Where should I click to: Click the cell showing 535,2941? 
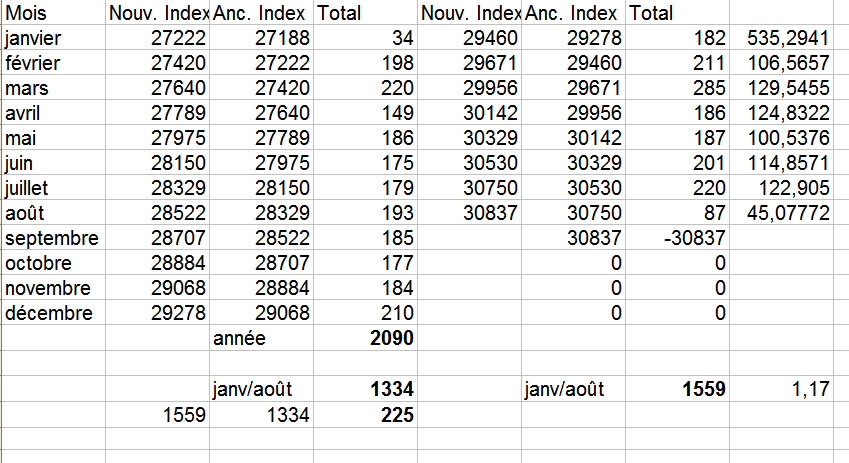[x=781, y=37]
